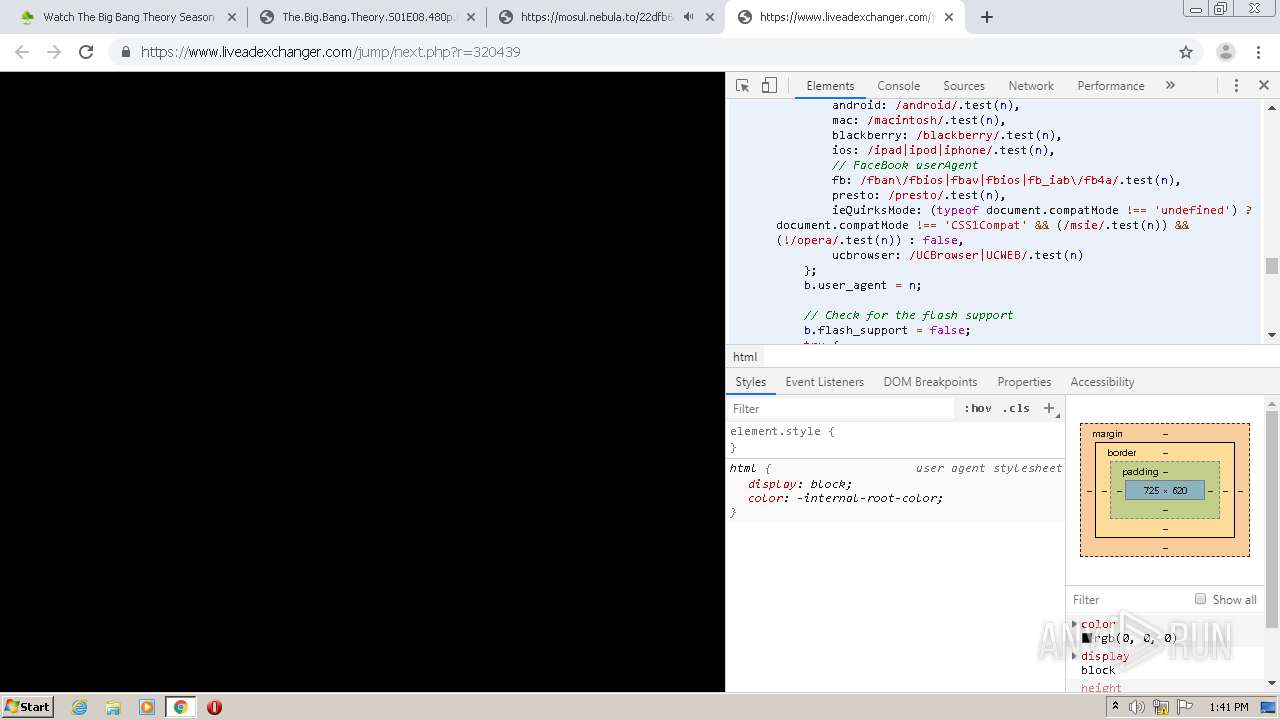Viewport: 1280px width, 720px height.
Task: Close the DevTools panel
Action: click(1264, 86)
